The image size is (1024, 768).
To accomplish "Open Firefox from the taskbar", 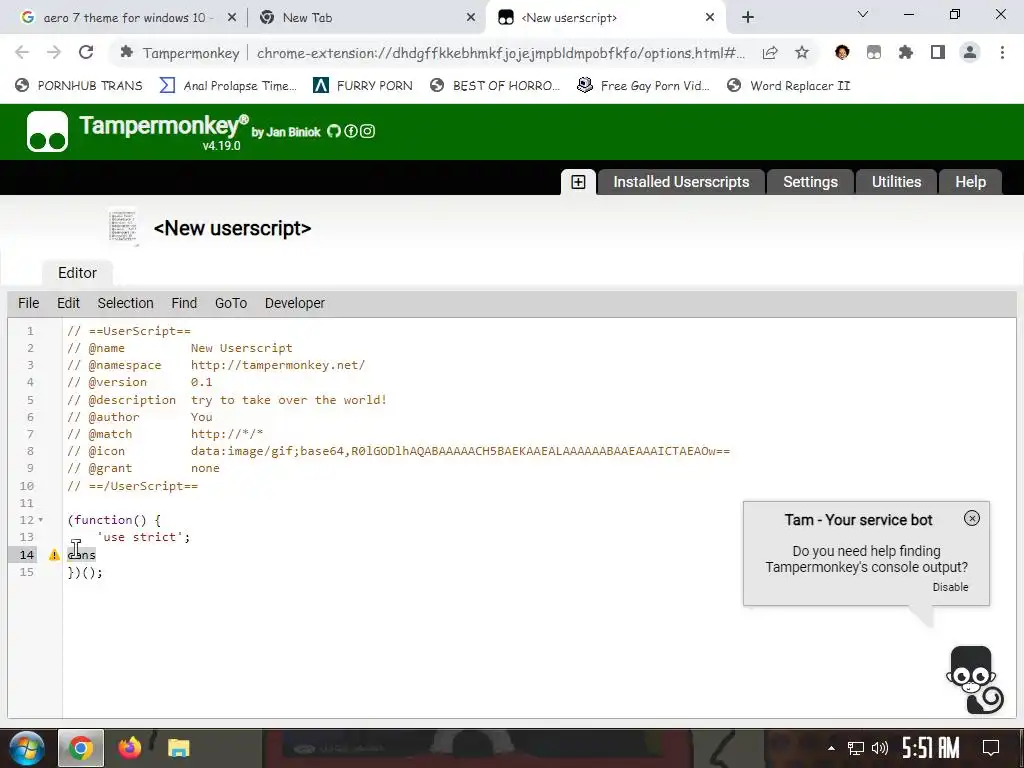I will point(130,748).
